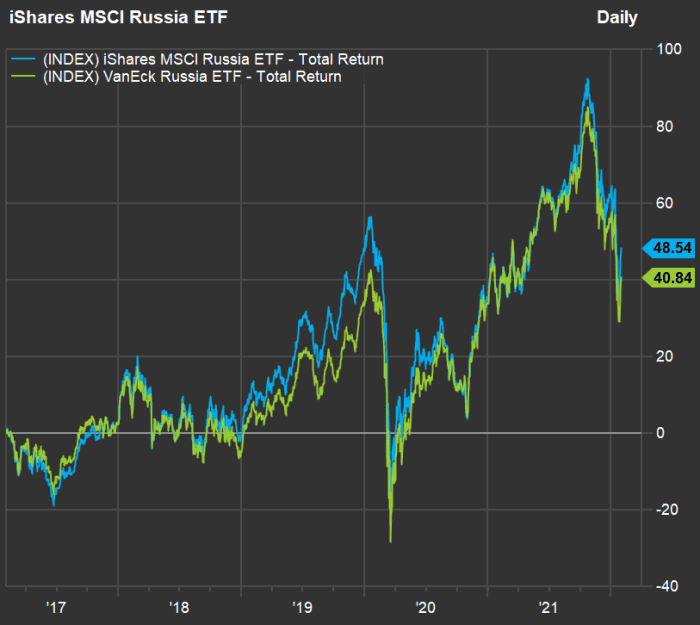Click the '21 year label on x-axis
The width and height of the screenshot is (700, 625).
[548, 606]
